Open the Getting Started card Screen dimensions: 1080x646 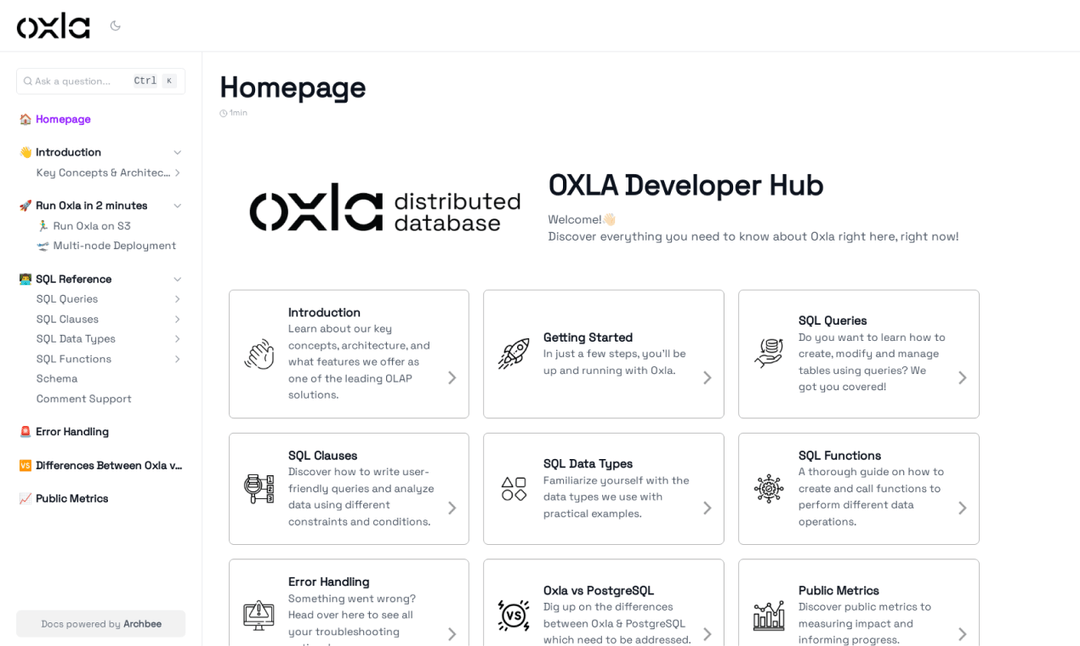tap(604, 354)
